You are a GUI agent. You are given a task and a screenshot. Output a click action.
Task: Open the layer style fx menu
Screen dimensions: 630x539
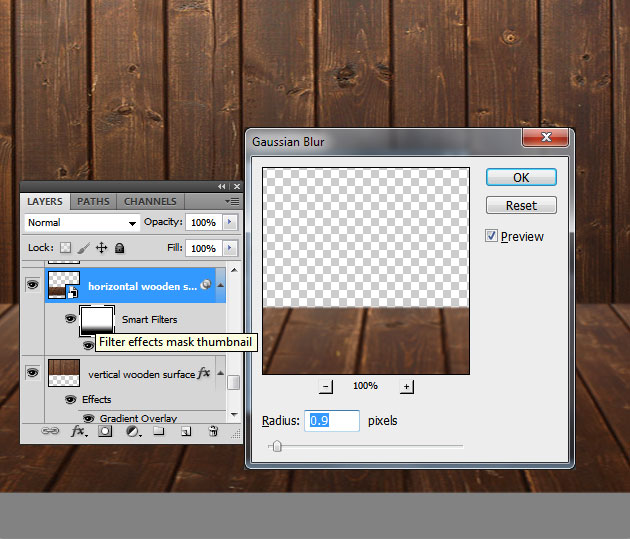(x=78, y=431)
